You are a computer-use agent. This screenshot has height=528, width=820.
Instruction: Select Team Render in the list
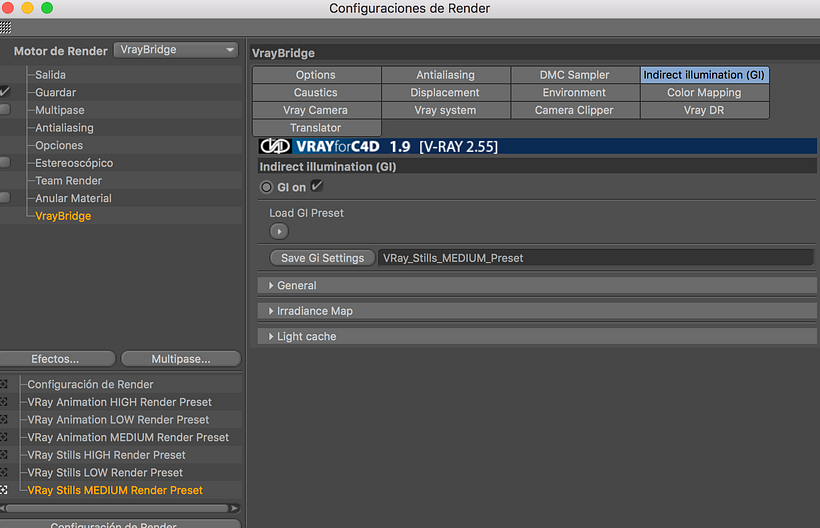point(69,180)
